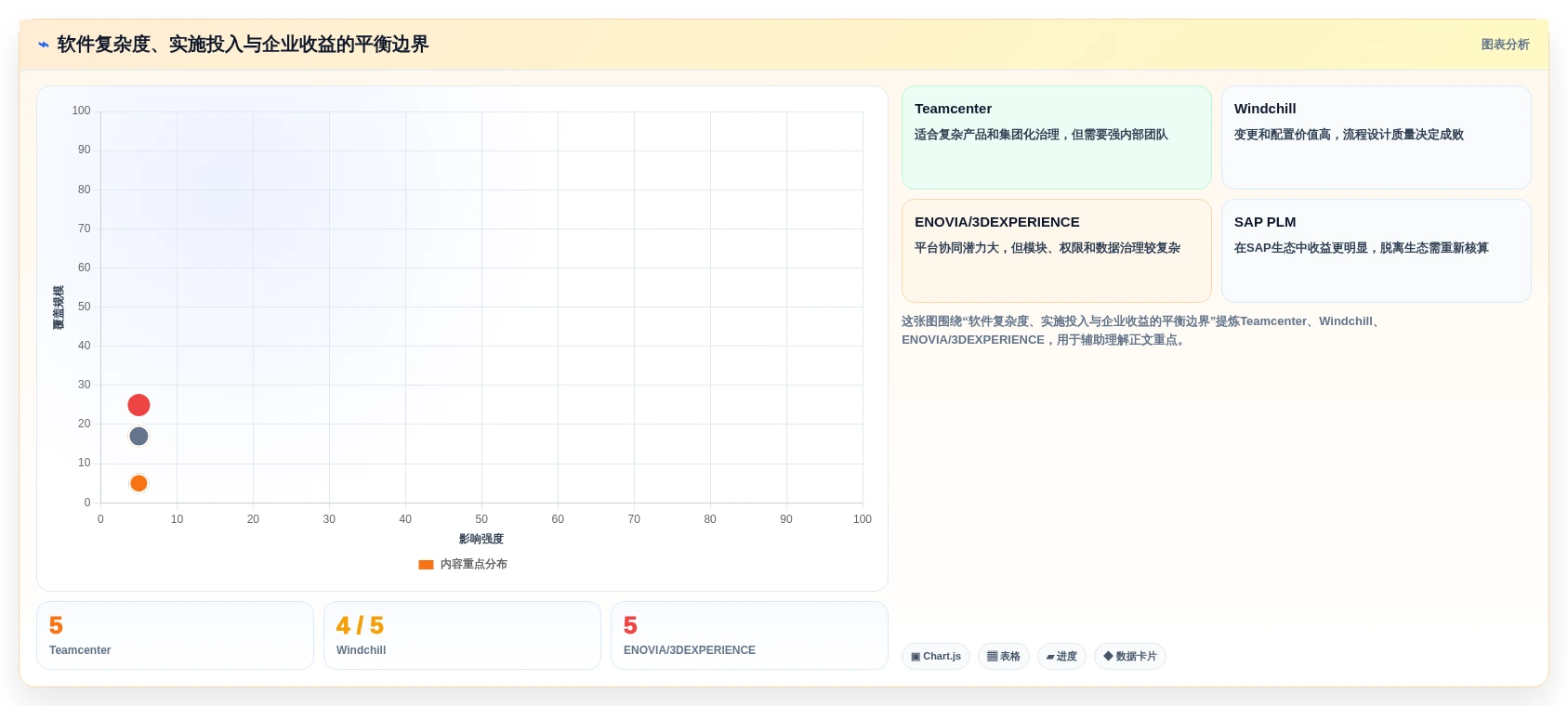Open the Windchill card
This screenshot has width=1568, height=706.
[1376, 137]
